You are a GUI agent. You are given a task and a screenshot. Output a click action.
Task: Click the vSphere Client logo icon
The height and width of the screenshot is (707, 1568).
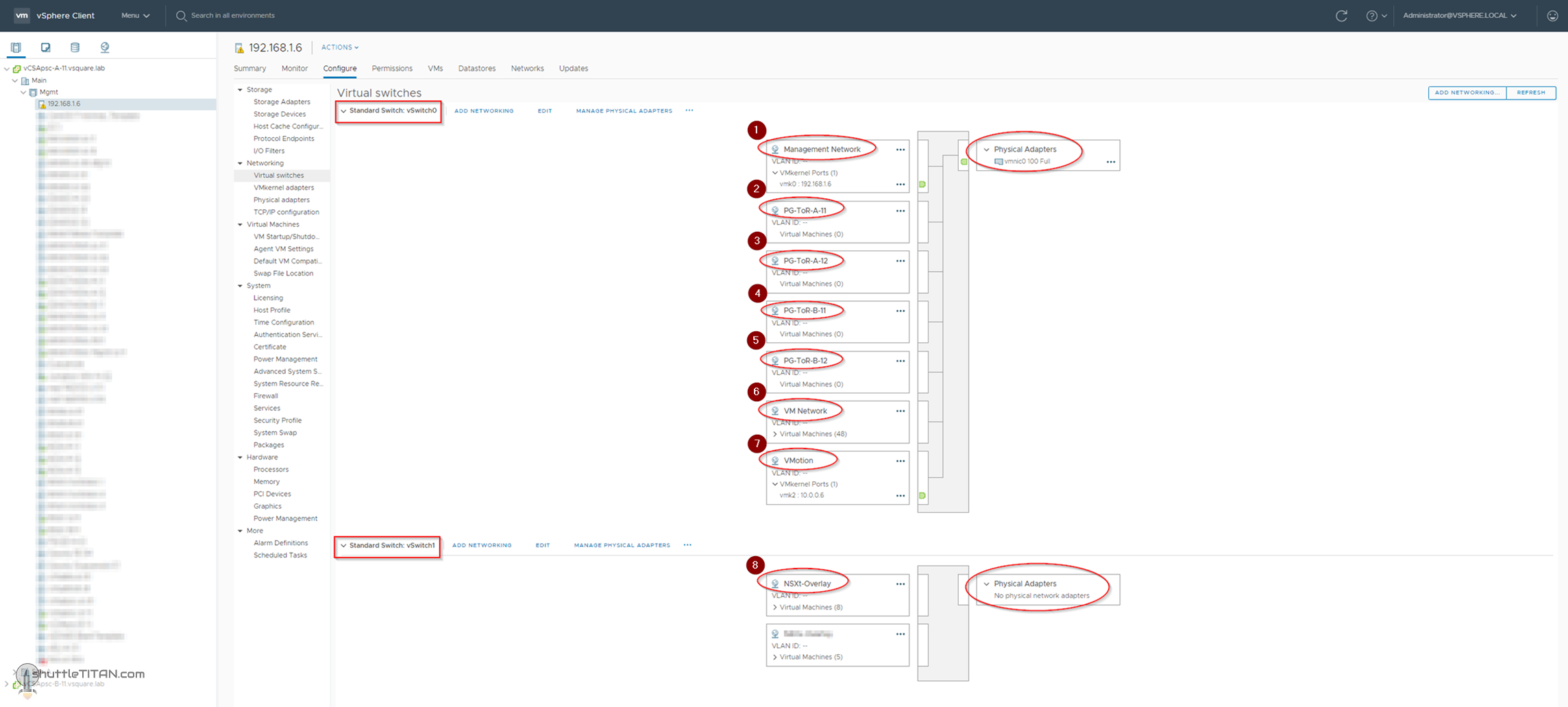click(x=21, y=15)
